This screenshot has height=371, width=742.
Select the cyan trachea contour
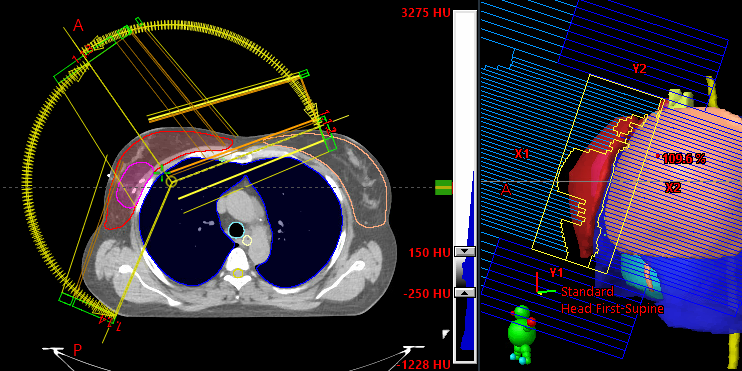tap(236, 230)
